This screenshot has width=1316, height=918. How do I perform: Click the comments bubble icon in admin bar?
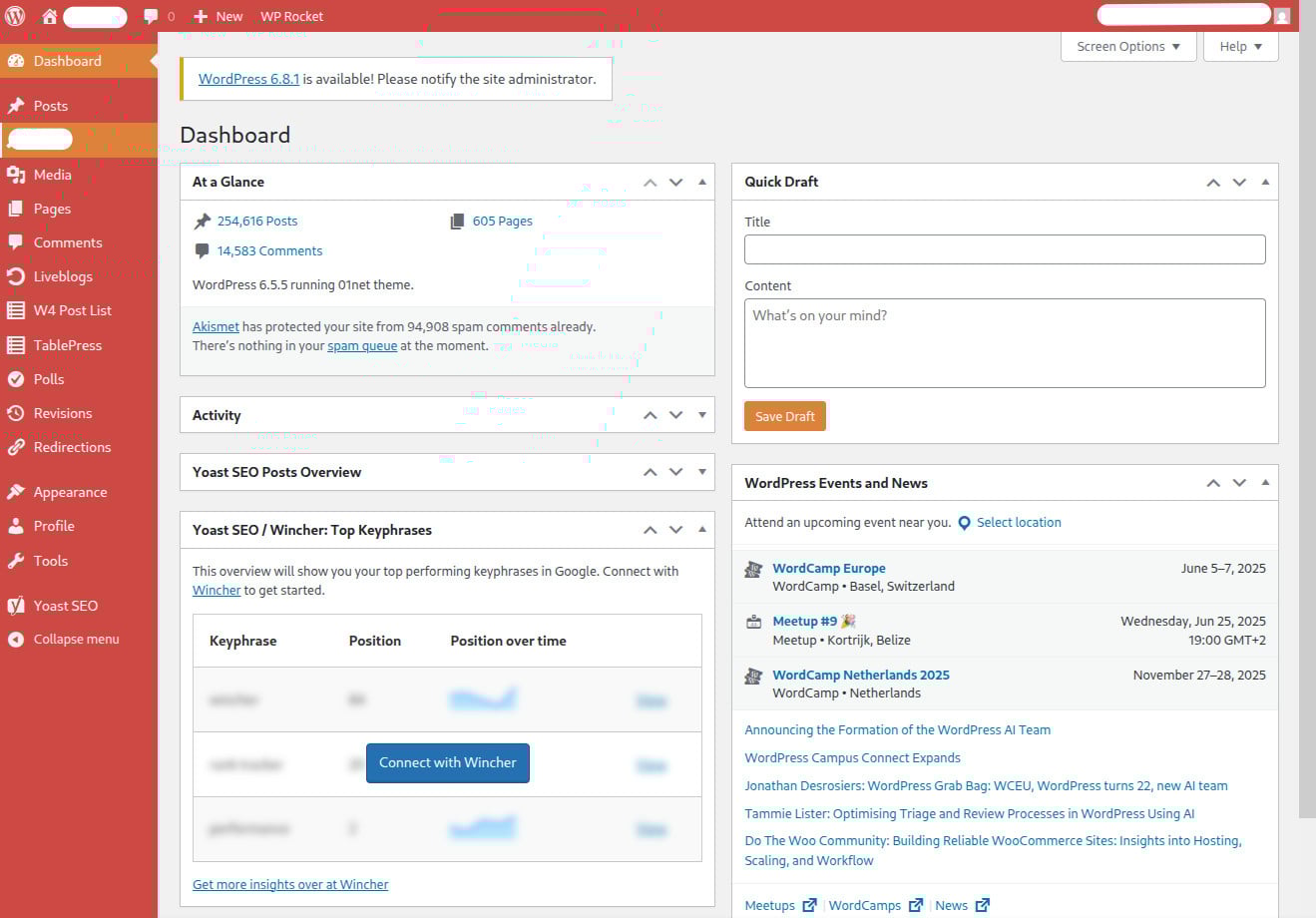[151, 16]
